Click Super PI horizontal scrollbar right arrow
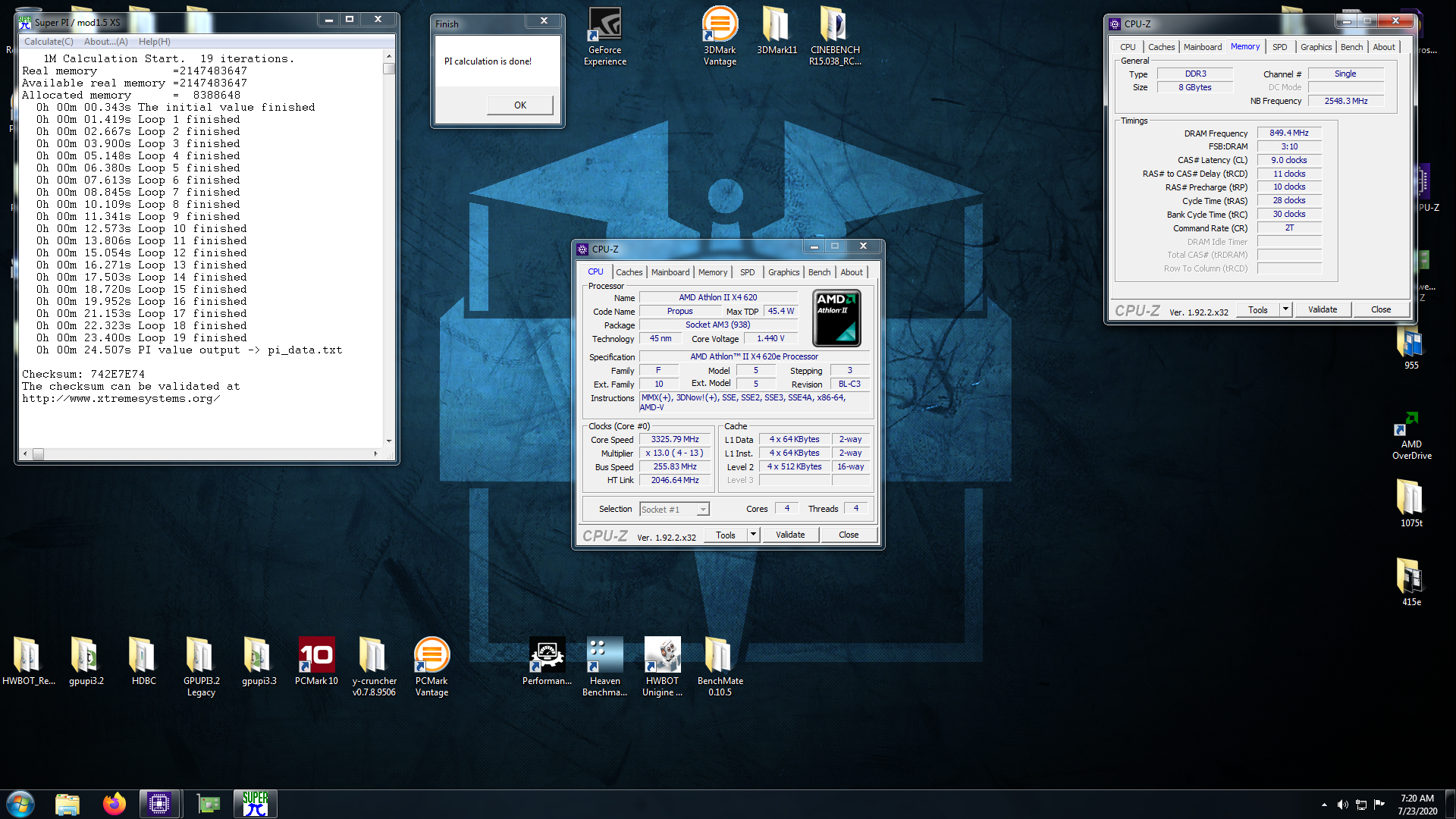Screen dimensions: 1456x819 pos(375,453)
